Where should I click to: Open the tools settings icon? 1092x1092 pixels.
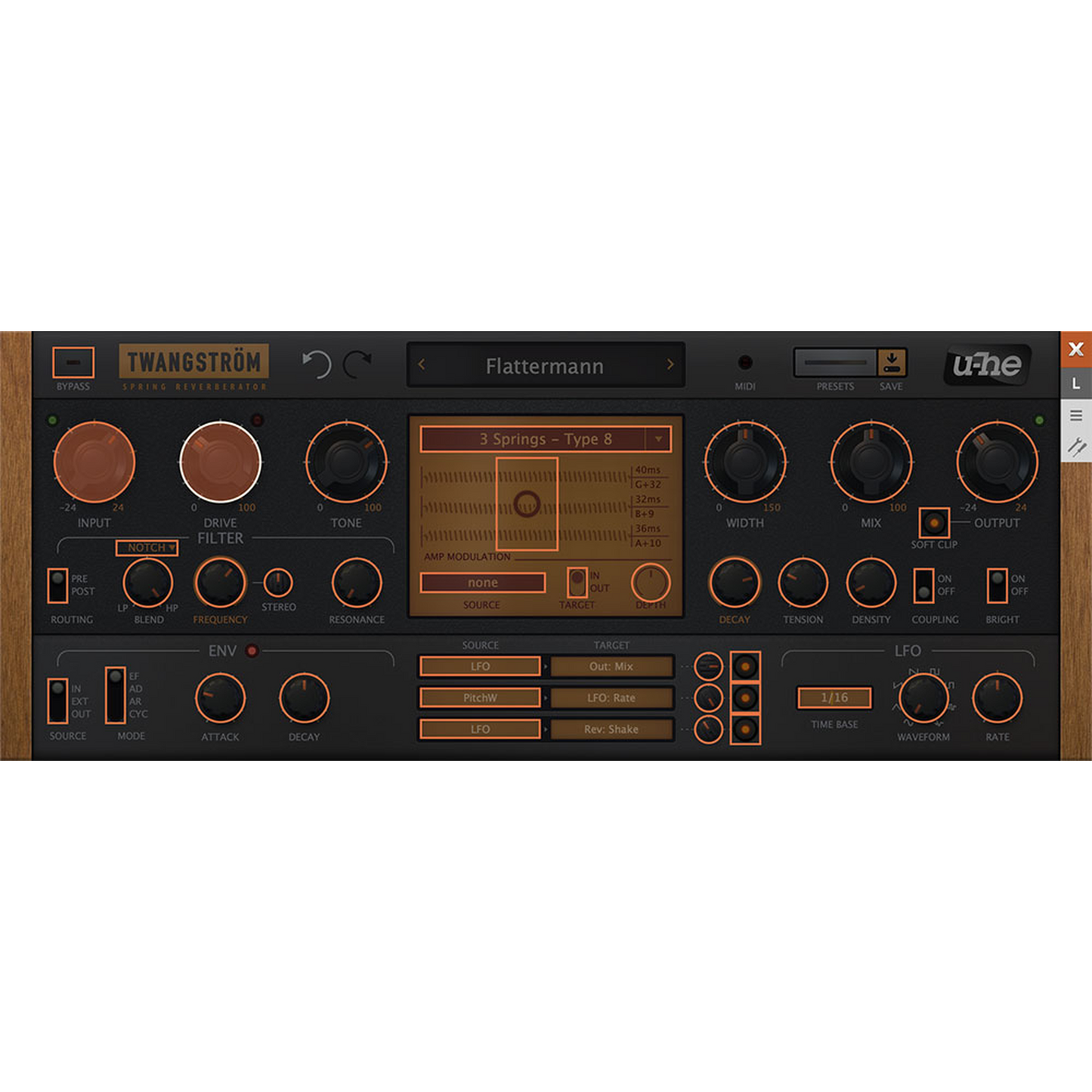pyautogui.click(x=1076, y=447)
